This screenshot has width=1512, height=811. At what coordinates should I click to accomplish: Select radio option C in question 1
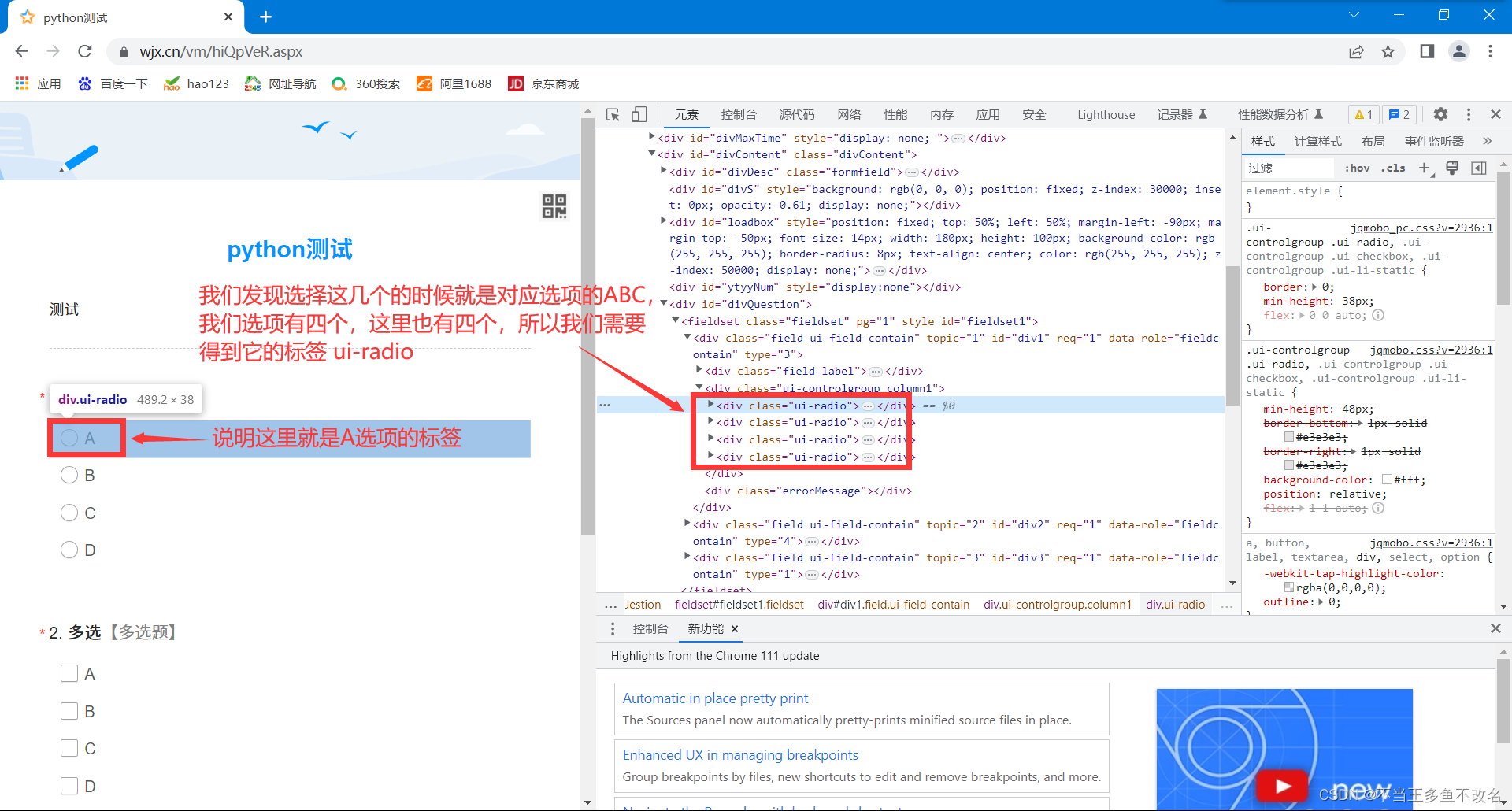coord(69,513)
